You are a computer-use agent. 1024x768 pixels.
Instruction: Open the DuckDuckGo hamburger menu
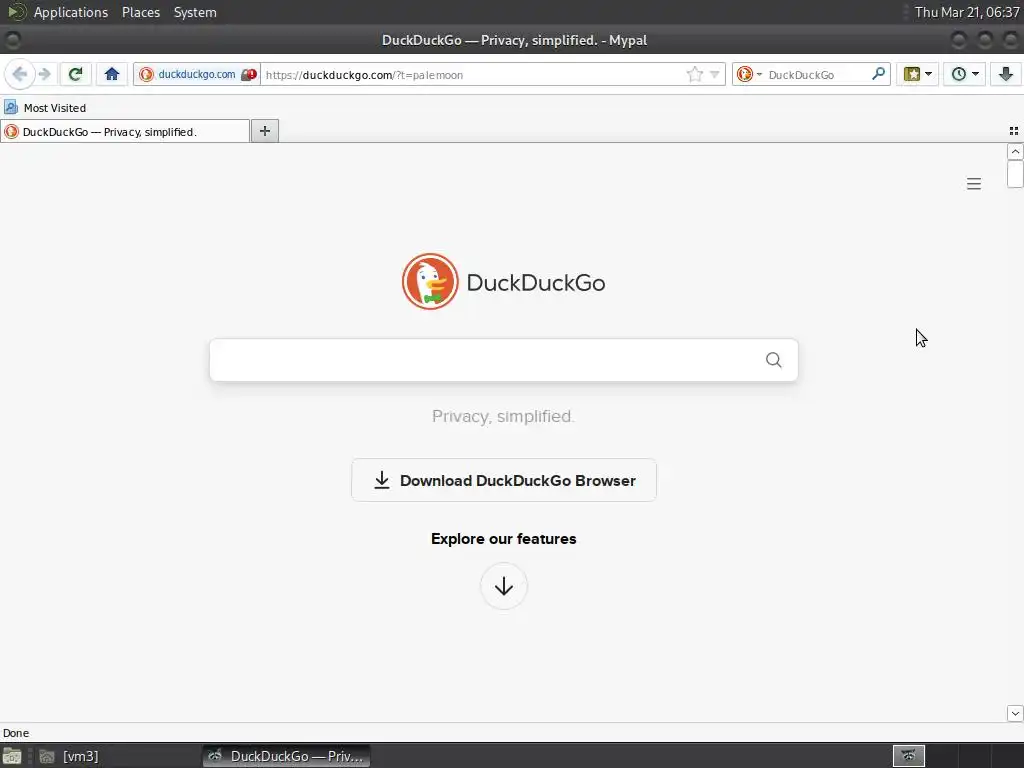pos(974,184)
